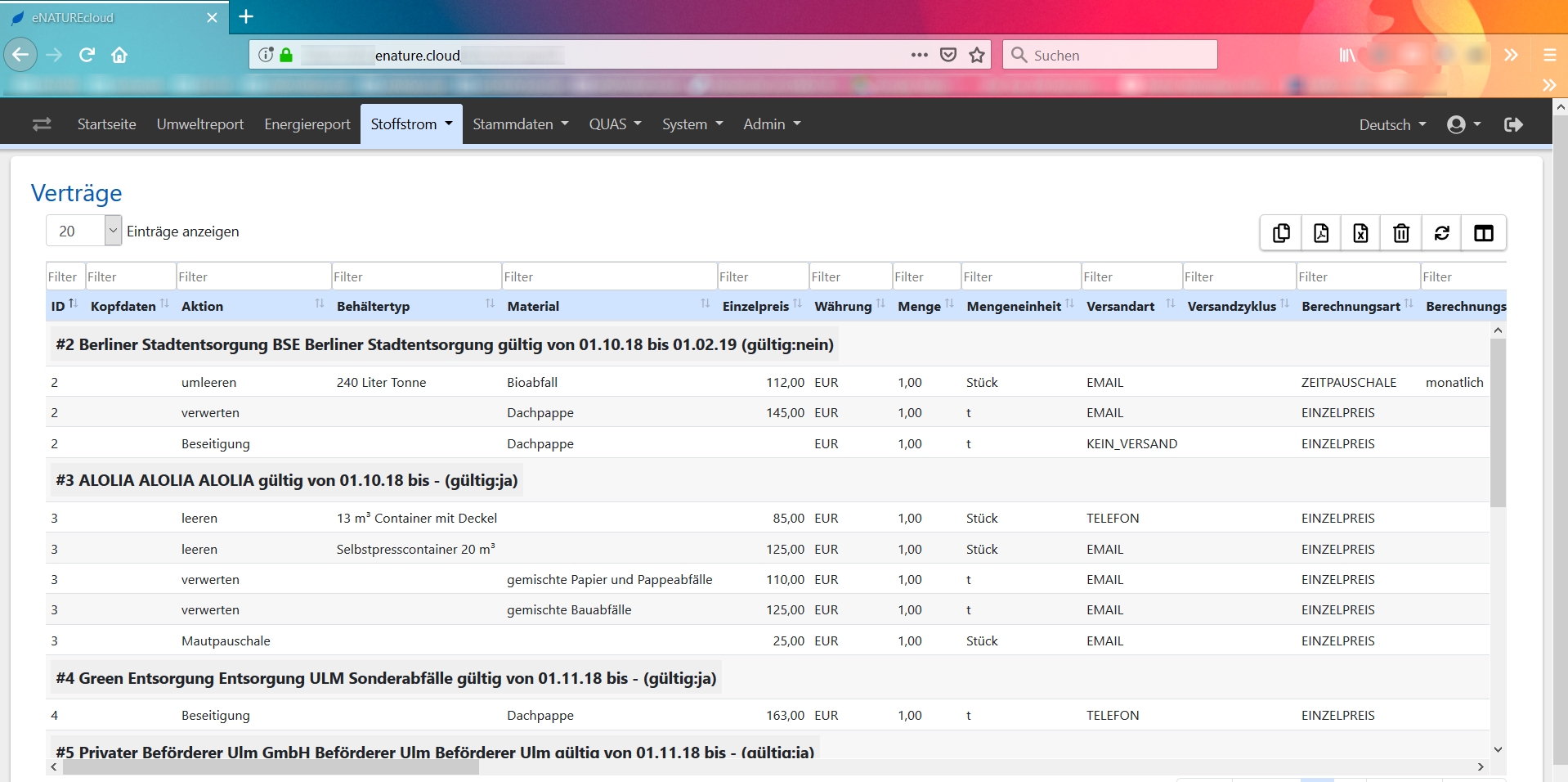Sort table by ID column
Viewport: 1568px width, 782px height.
pos(65,306)
